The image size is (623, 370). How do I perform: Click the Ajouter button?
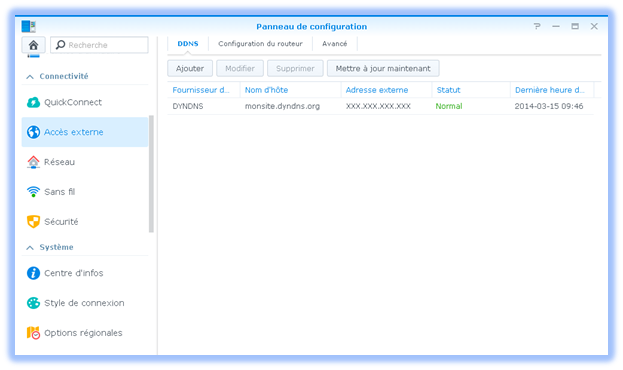190,68
